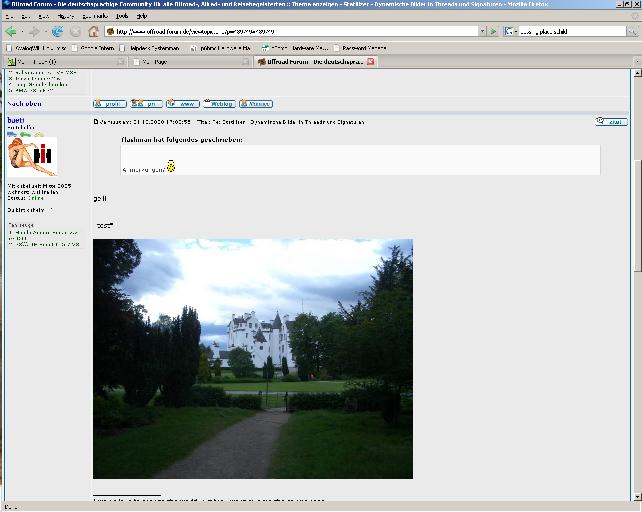The width and height of the screenshot is (642, 512).
Task: Open the first bookmark in the bookmarks toolbar
Action: [36, 48]
